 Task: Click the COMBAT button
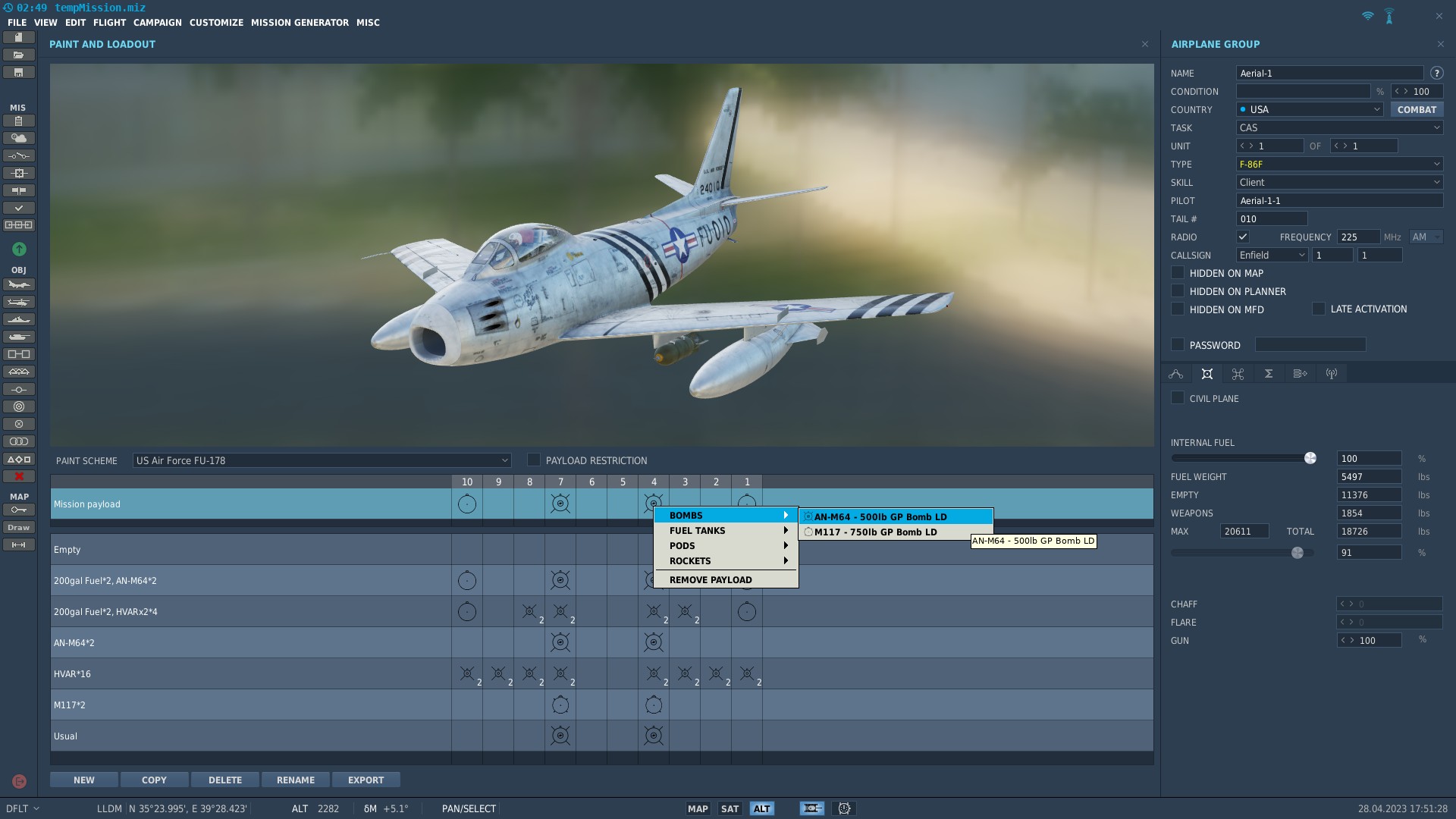pos(1417,109)
